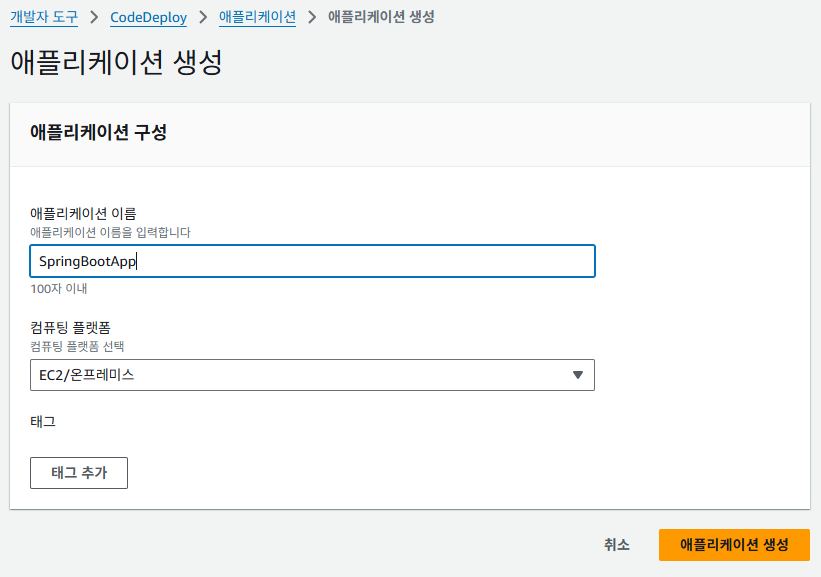
Task: Click the 컴퓨팅 플랫폼 field label
Action: 70,328
